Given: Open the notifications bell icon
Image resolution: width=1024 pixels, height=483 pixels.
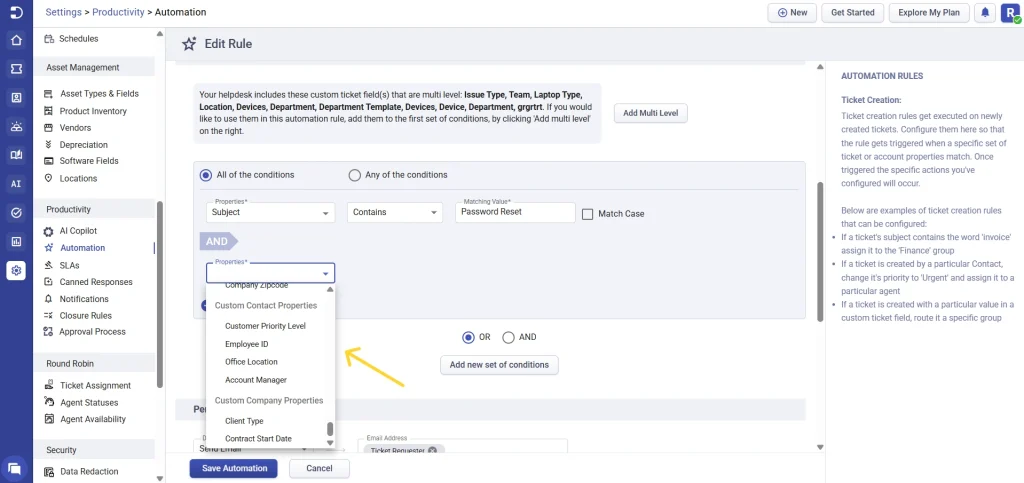Looking at the screenshot, I should (985, 12).
